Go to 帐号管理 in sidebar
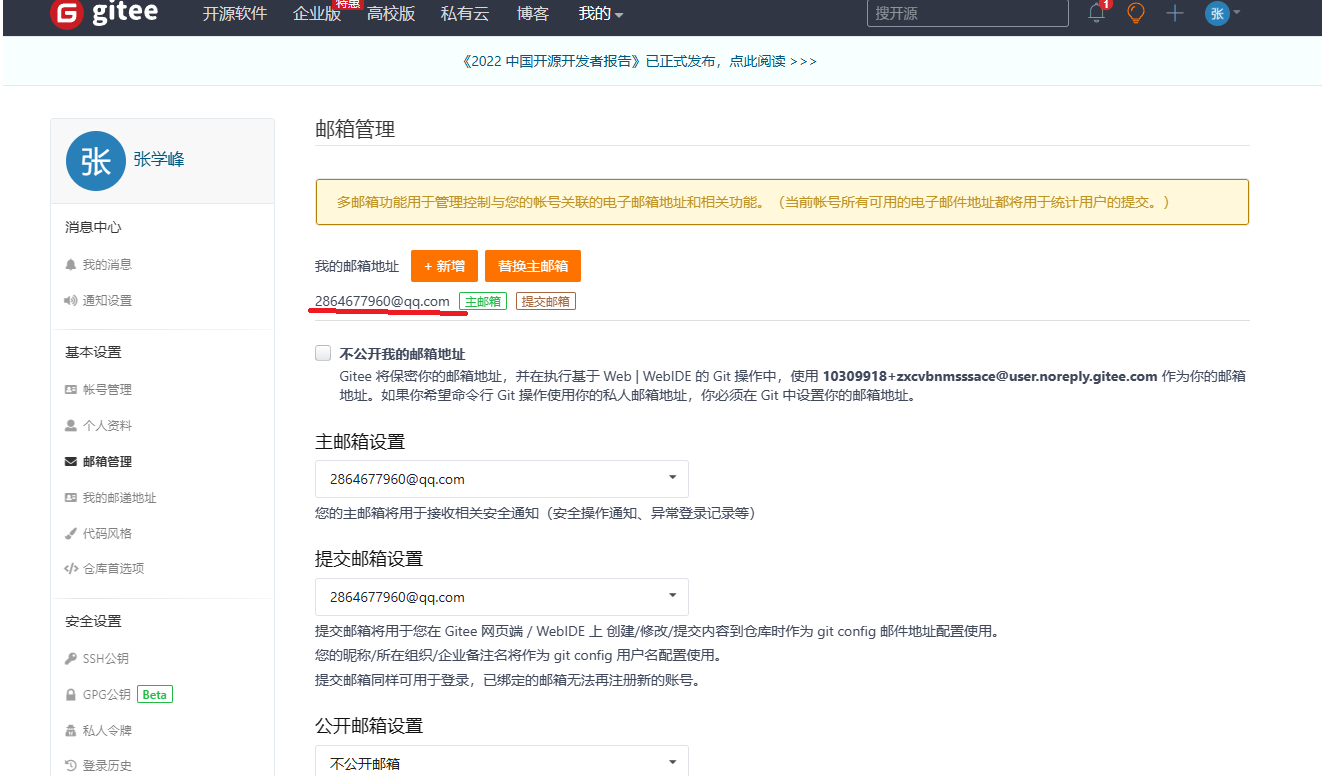 point(107,390)
